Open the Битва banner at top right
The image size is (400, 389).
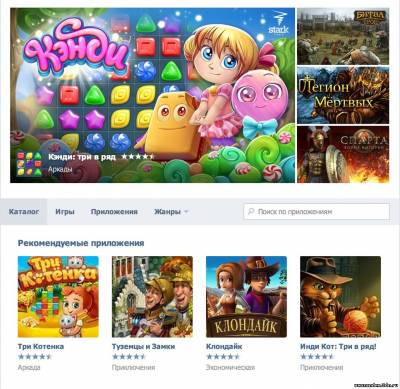(343, 36)
